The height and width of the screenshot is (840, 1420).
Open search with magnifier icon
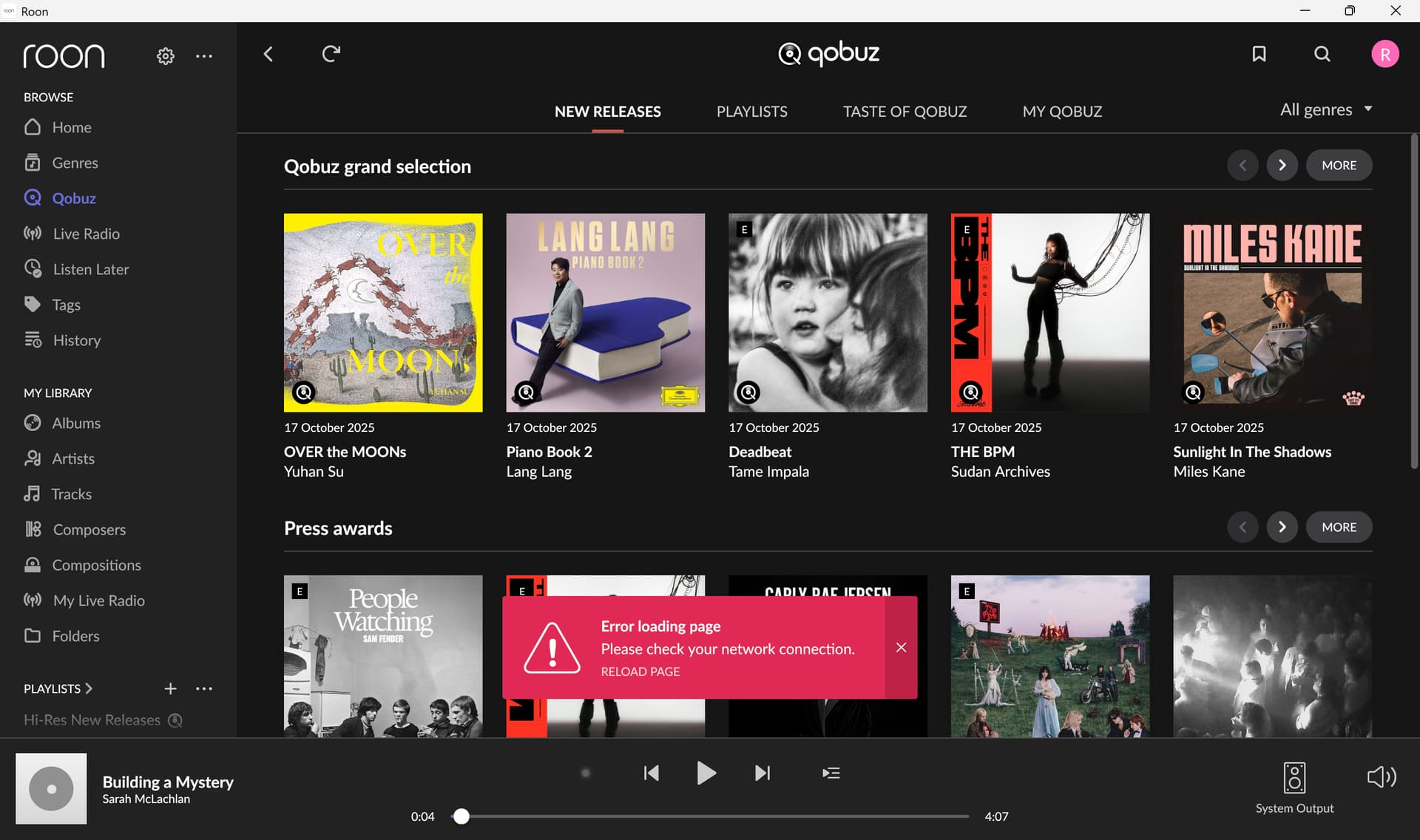coord(1322,54)
